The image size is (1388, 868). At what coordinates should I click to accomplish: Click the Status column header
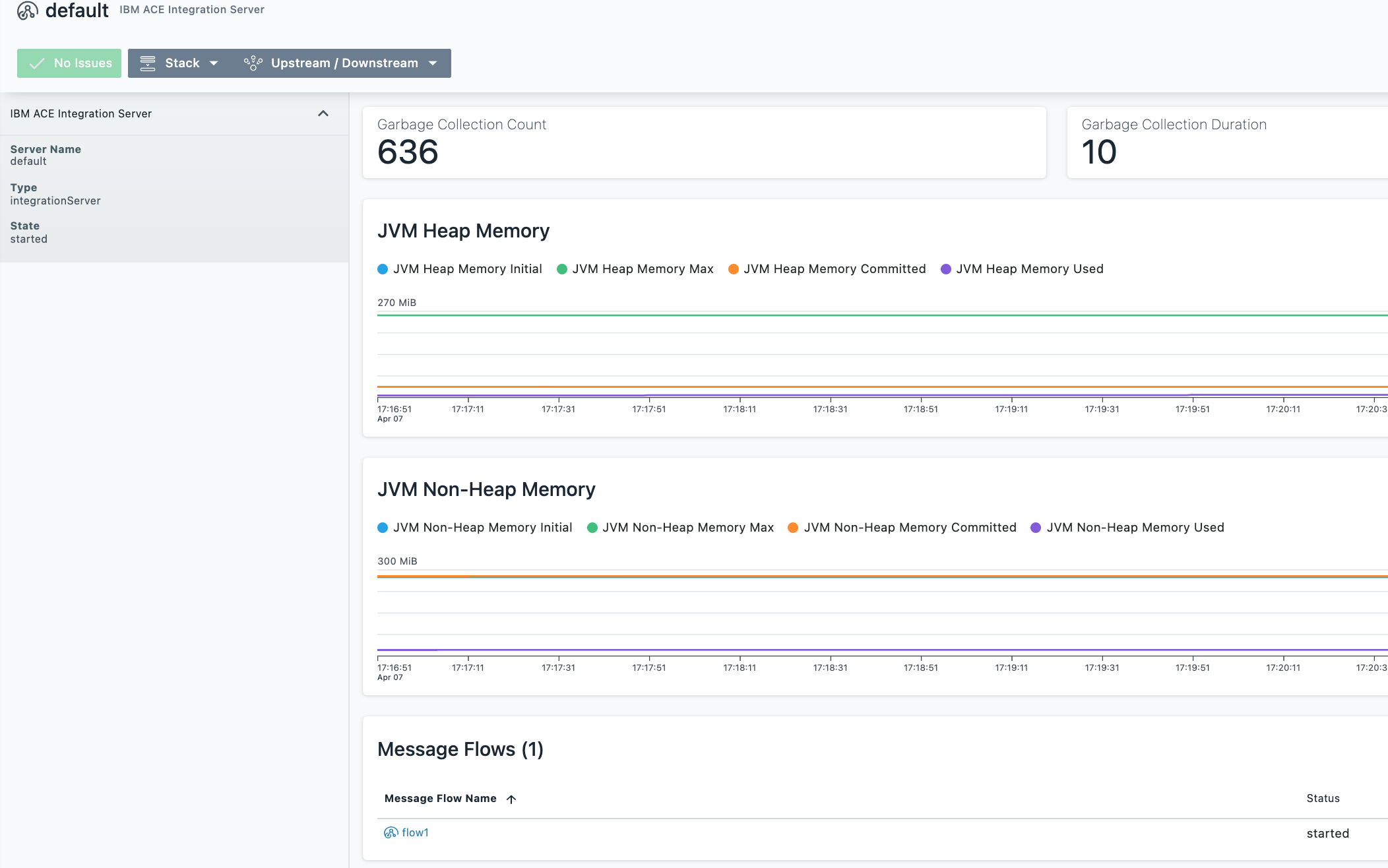click(1323, 799)
